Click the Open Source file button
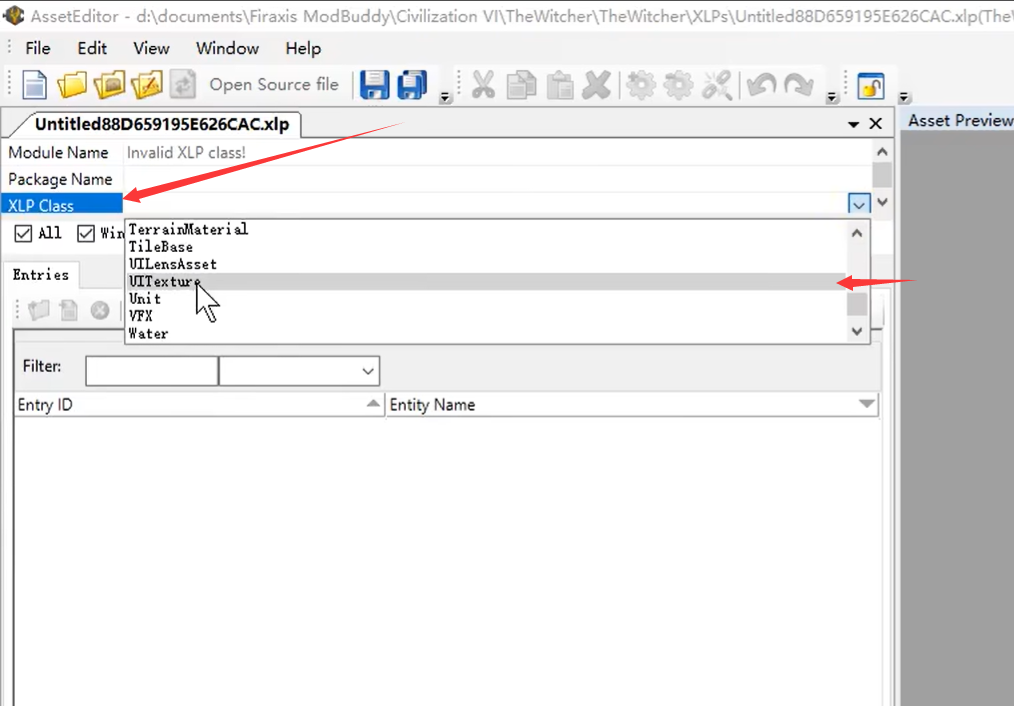This screenshot has width=1014, height=706. (x=274, y=85)
